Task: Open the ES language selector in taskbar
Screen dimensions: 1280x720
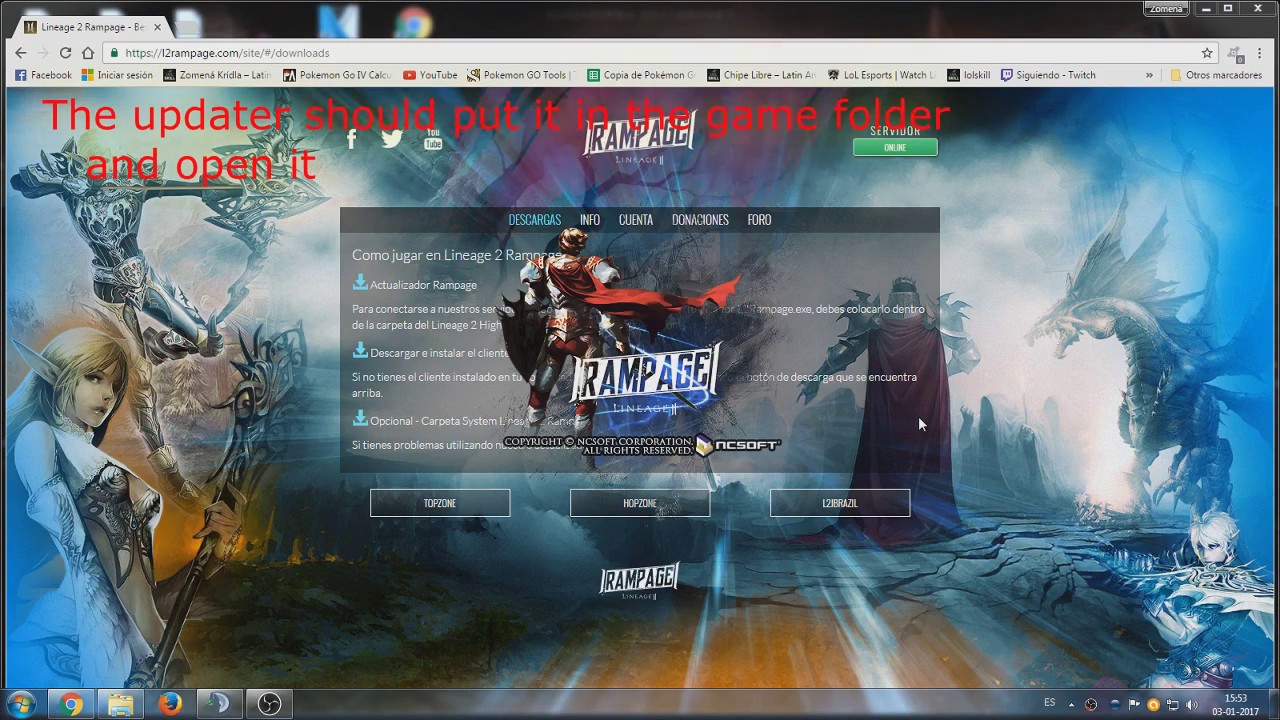Action: point(1049,704)
